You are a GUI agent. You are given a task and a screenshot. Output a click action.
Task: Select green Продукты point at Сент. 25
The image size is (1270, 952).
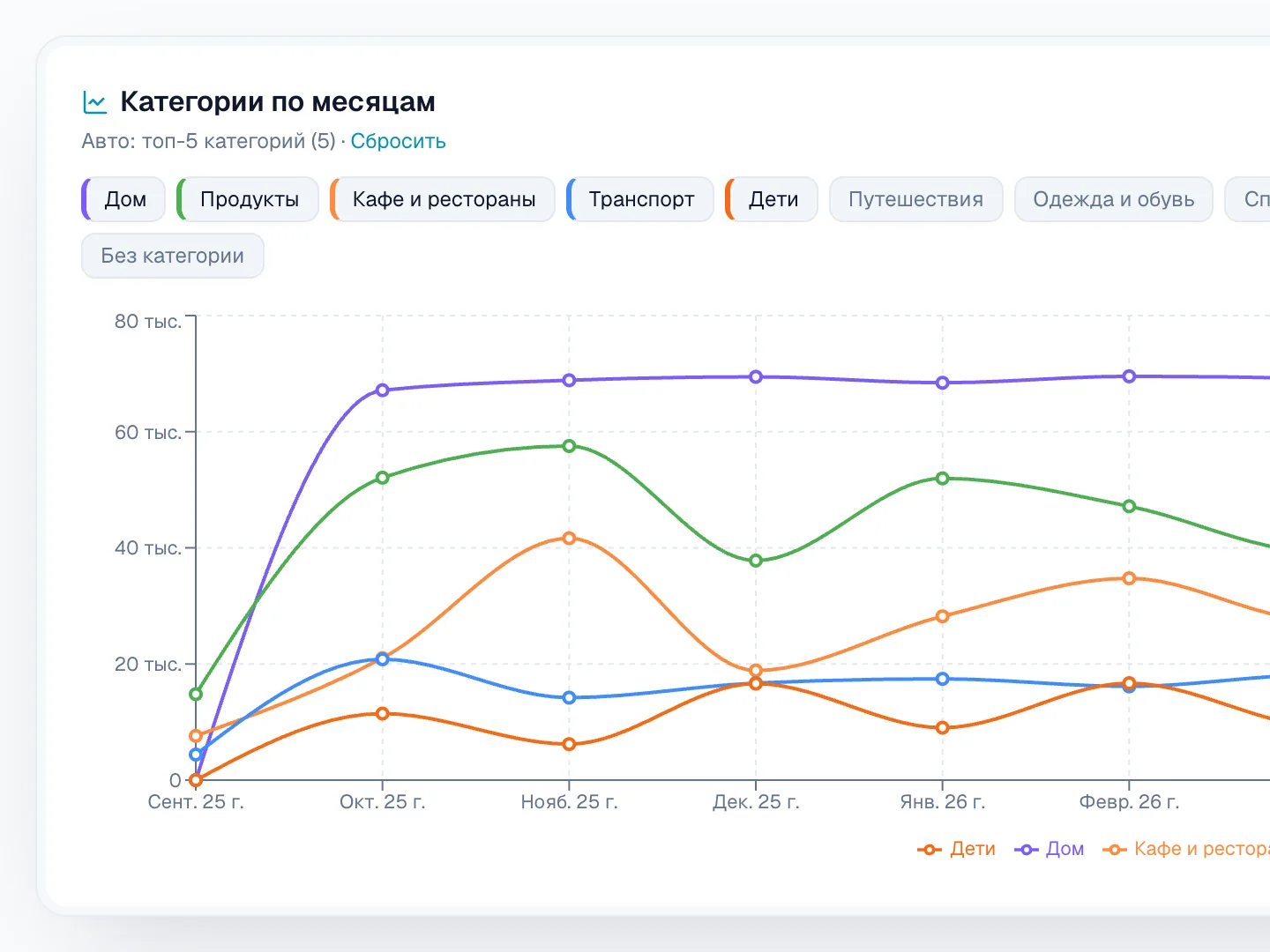196,695
